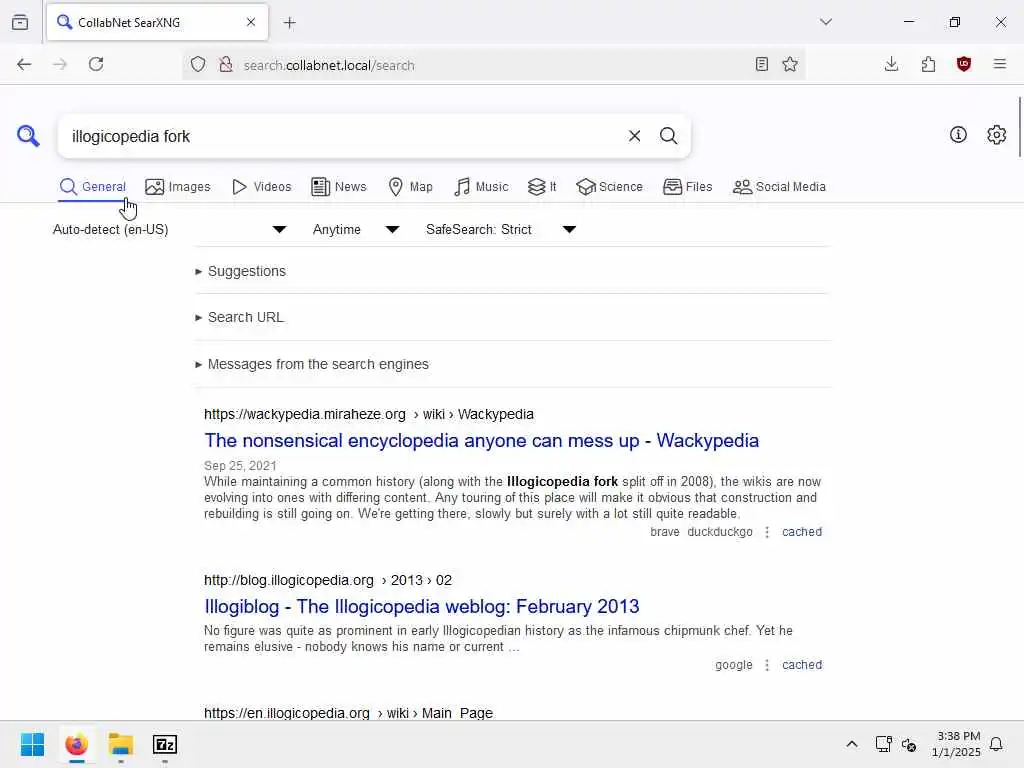Image resolution: width=1024 pixels, height=768 pixels.
Task: Switch to Social Media category
Action: click(x=779, y=187)
